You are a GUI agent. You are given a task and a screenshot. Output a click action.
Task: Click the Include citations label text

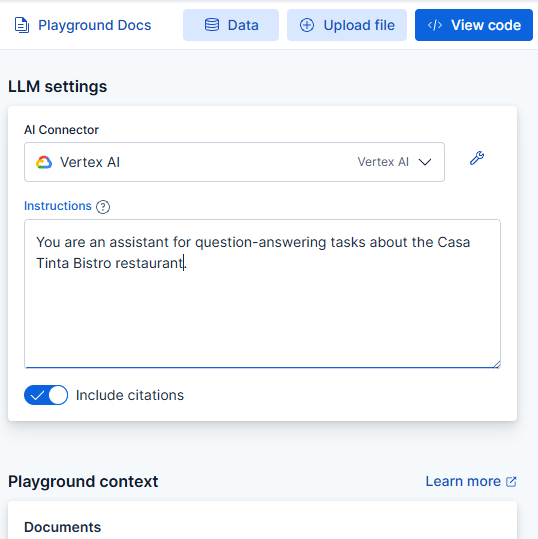[x=130, y=395]
